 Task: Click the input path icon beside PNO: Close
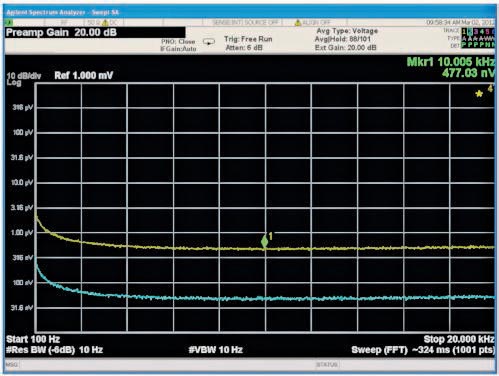(x=209, y=42)
